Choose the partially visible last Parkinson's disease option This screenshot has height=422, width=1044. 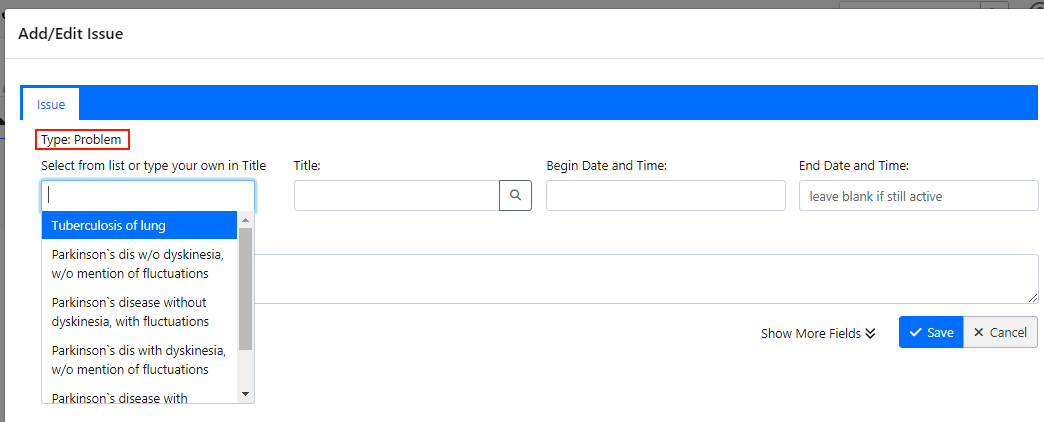(139, 397)
